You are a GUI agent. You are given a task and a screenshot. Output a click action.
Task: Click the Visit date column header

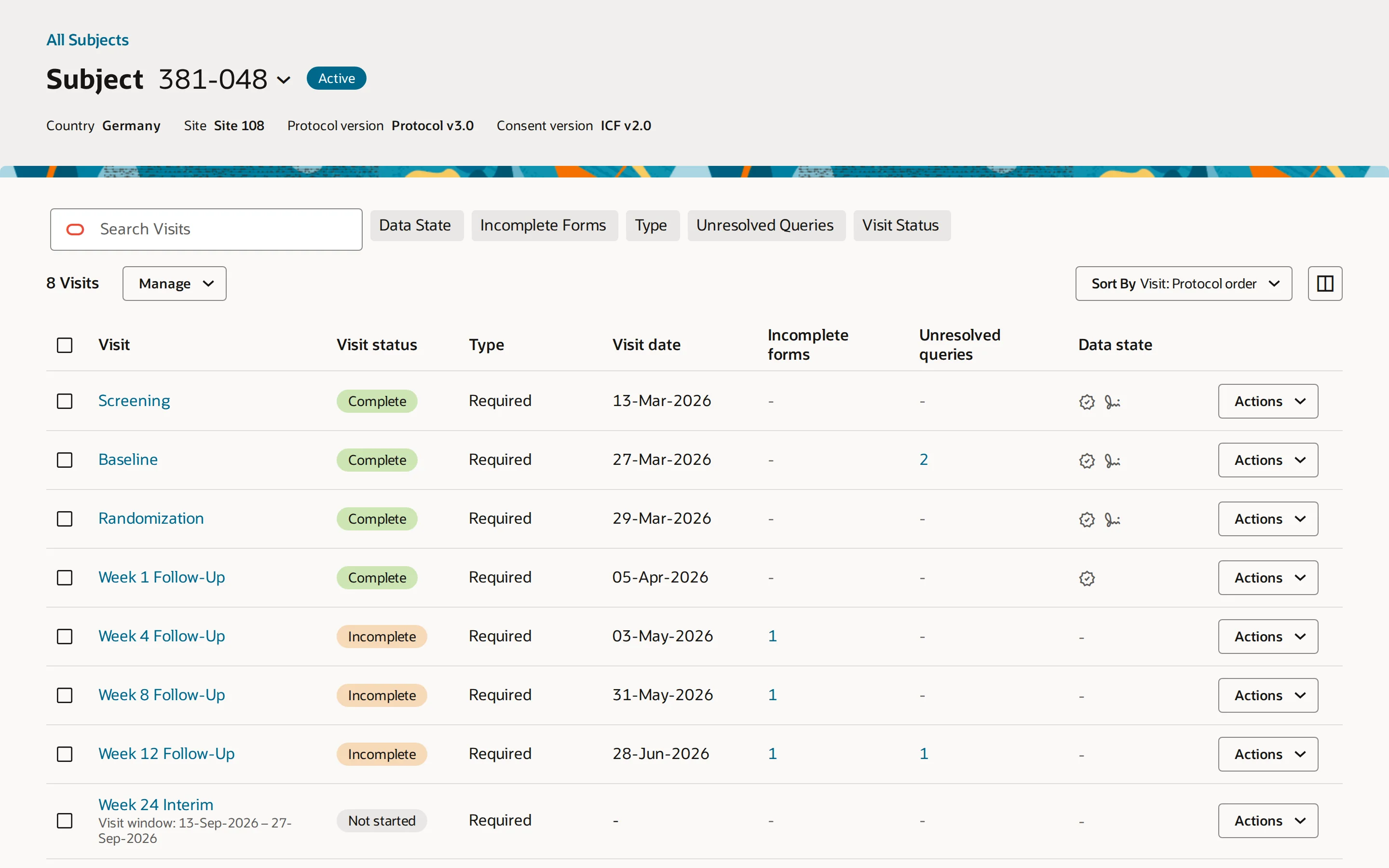(x=646, y=345)
